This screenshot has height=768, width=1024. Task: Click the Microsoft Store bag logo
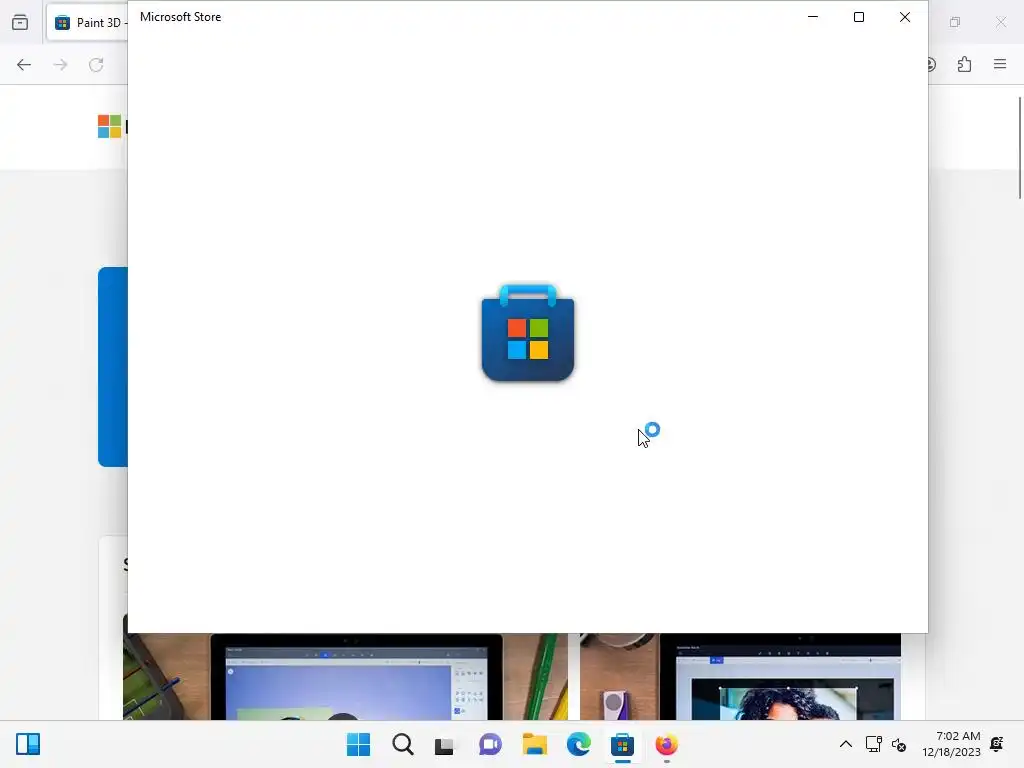tap(528, 332)
